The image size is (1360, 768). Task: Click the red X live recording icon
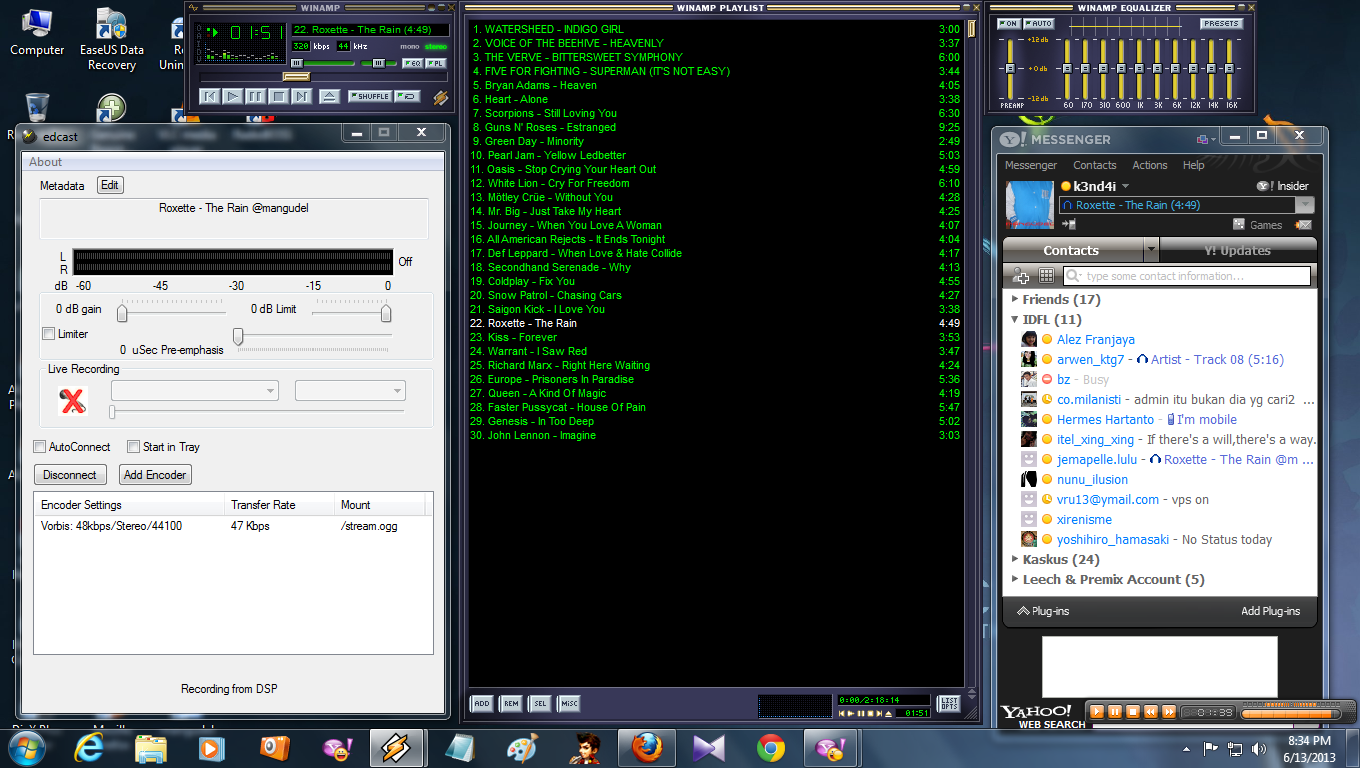(72, 401)
